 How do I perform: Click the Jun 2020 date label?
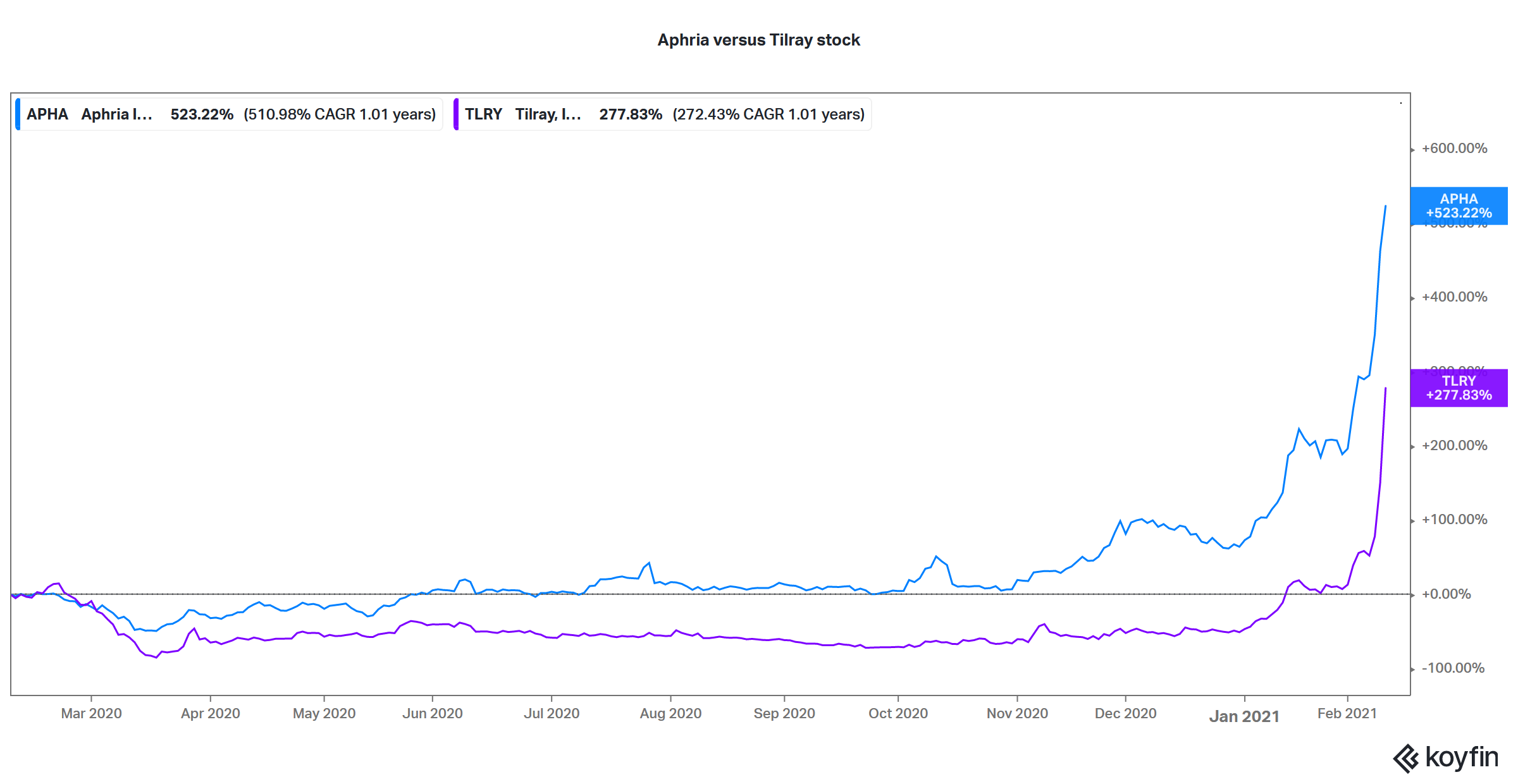tap(433, 713)
